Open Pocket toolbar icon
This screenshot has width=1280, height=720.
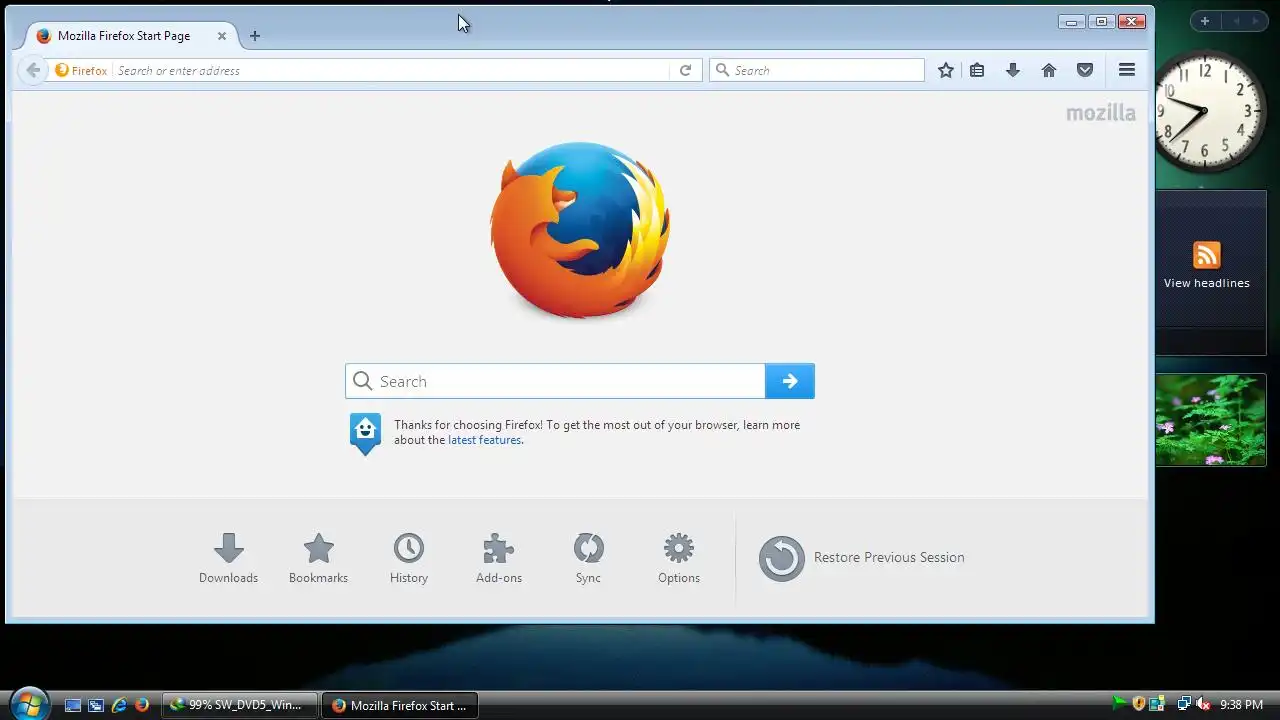coord(1085,70)
